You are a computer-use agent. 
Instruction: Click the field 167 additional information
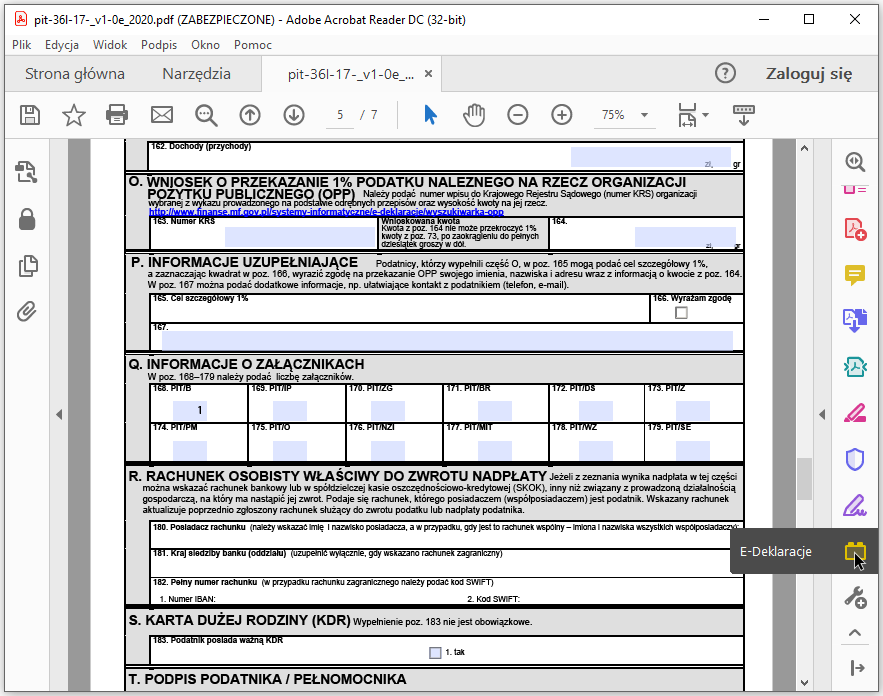[x=447, y=341]
